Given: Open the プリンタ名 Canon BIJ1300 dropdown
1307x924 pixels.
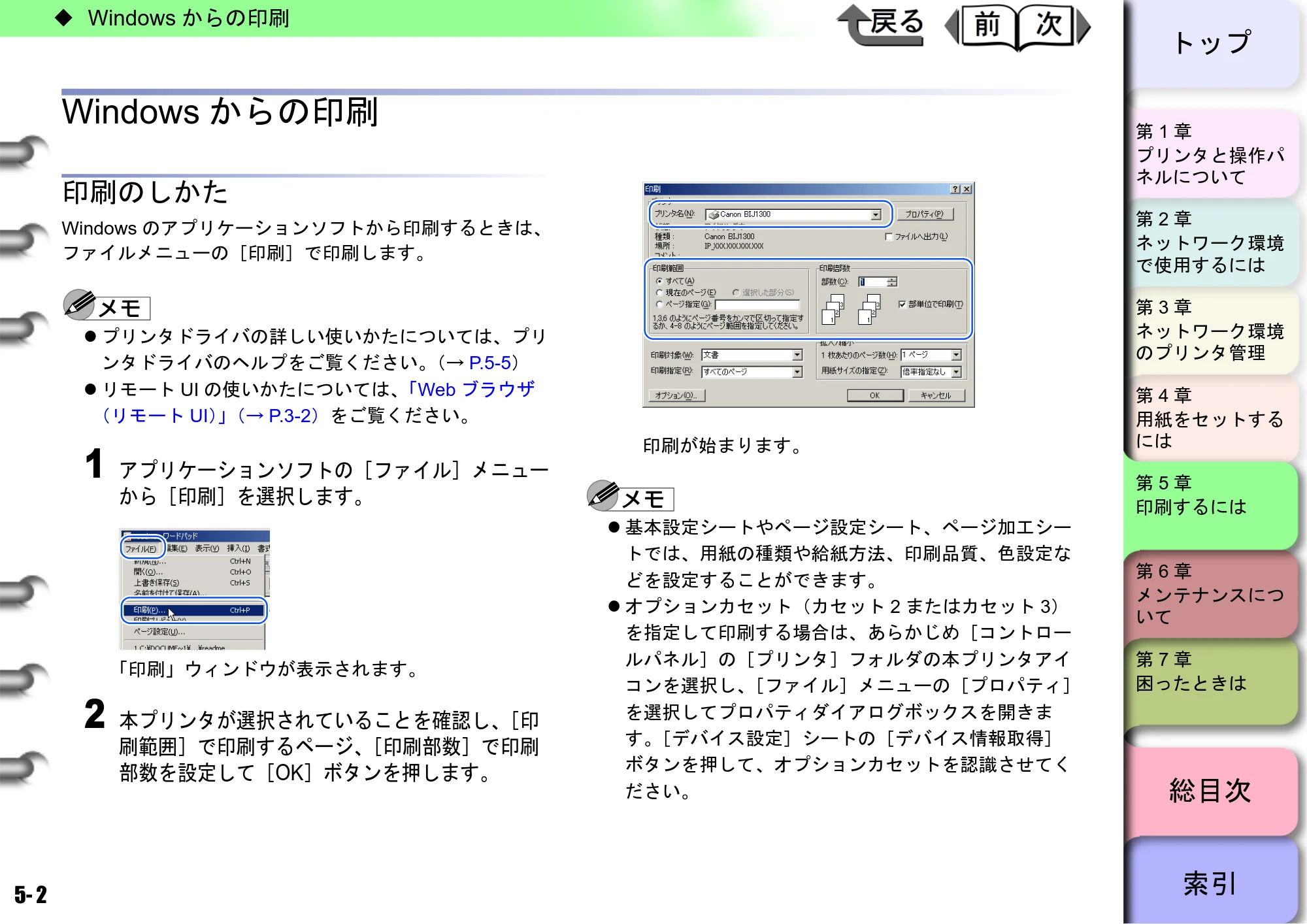Looking at the screenshot, I should [x=793, y=214].
